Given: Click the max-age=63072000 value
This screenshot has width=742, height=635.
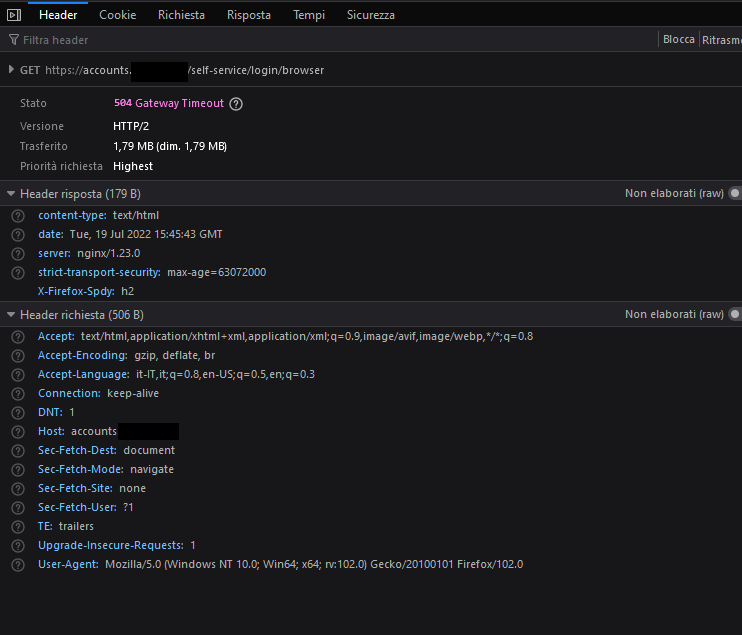Looking at the screenshot, I should click(x=217, y=272).
